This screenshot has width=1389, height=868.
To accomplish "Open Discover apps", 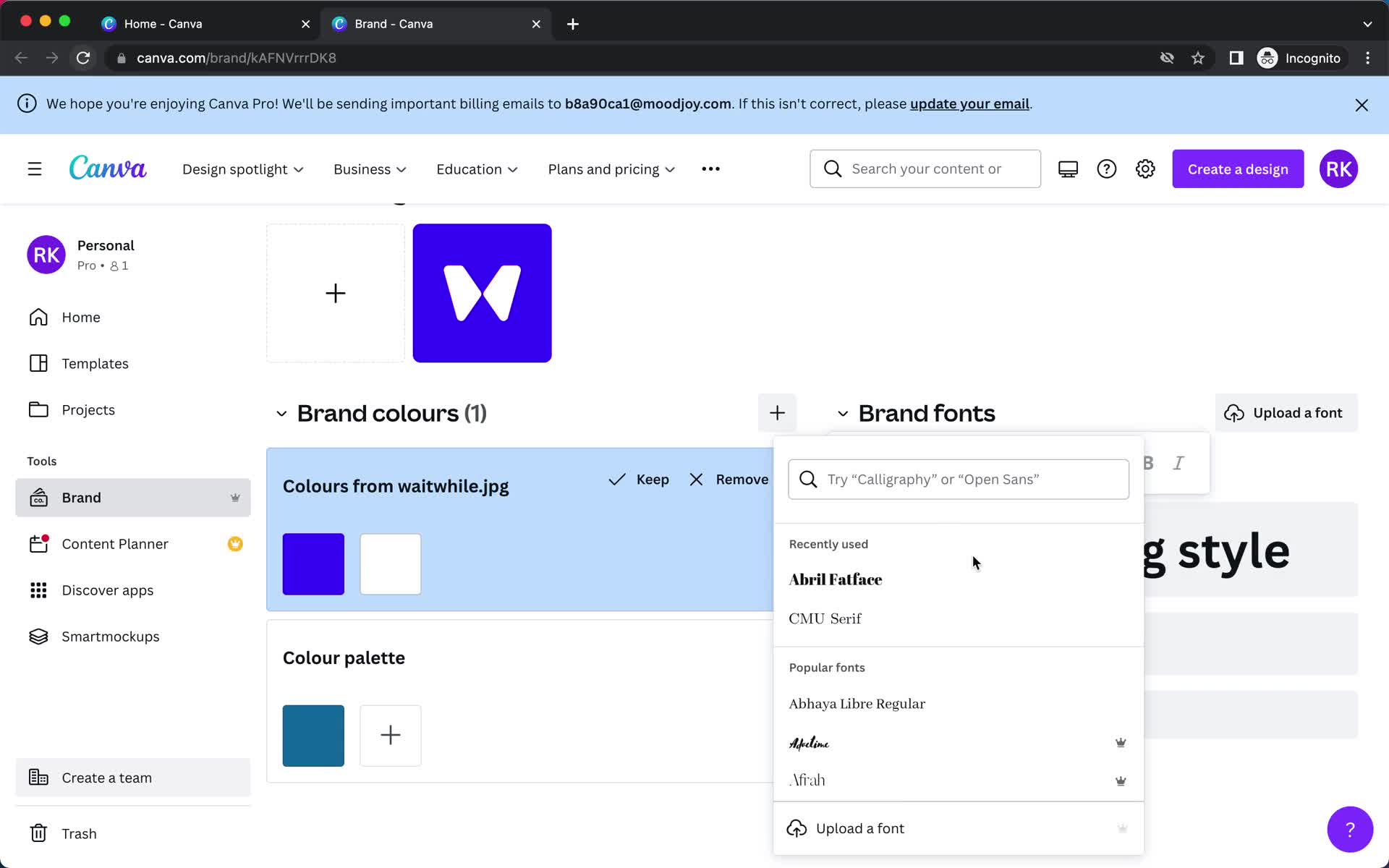I will click(x=133, y=590).
